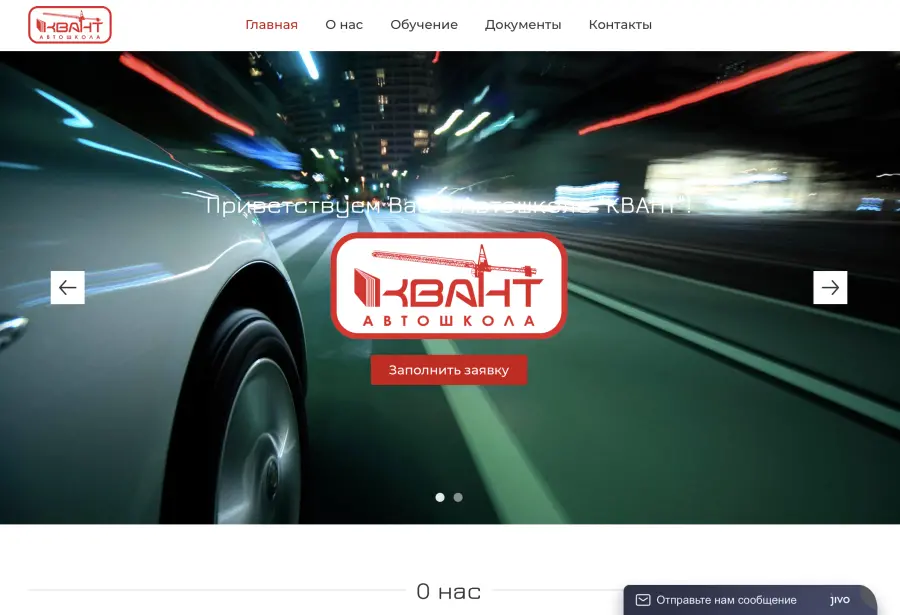Image resolution: width=900 pixels, height=615 pixels.
Task: Click the rounded right edge of chat bar
Action: tap(868, 600)
